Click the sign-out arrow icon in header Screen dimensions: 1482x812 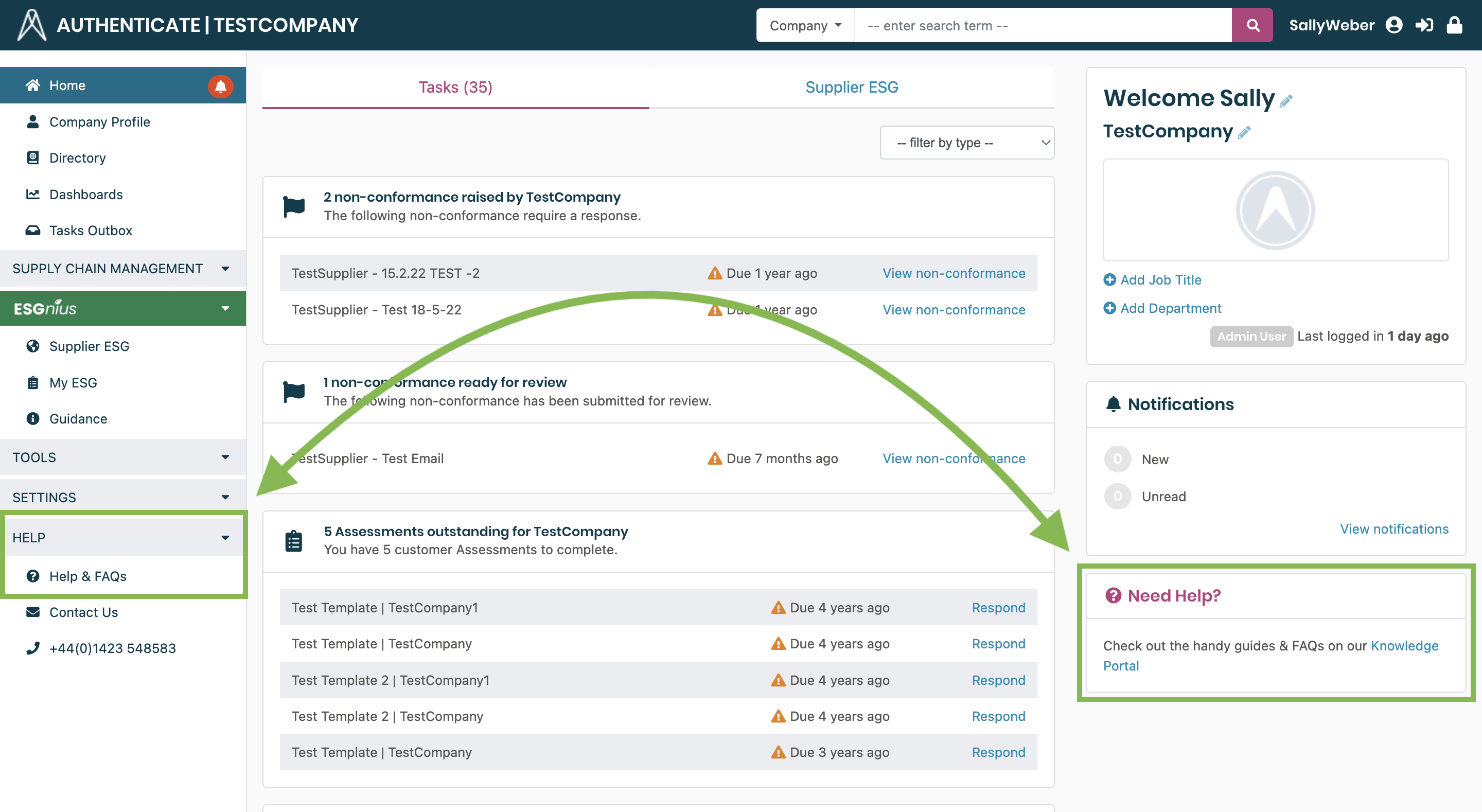pos(1424,25)
